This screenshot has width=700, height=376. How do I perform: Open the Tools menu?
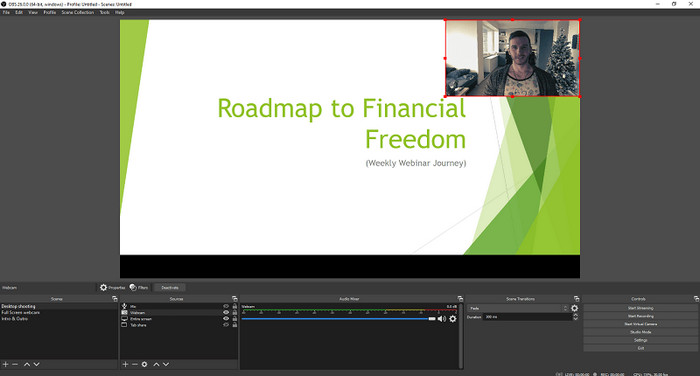pos(104,13)
